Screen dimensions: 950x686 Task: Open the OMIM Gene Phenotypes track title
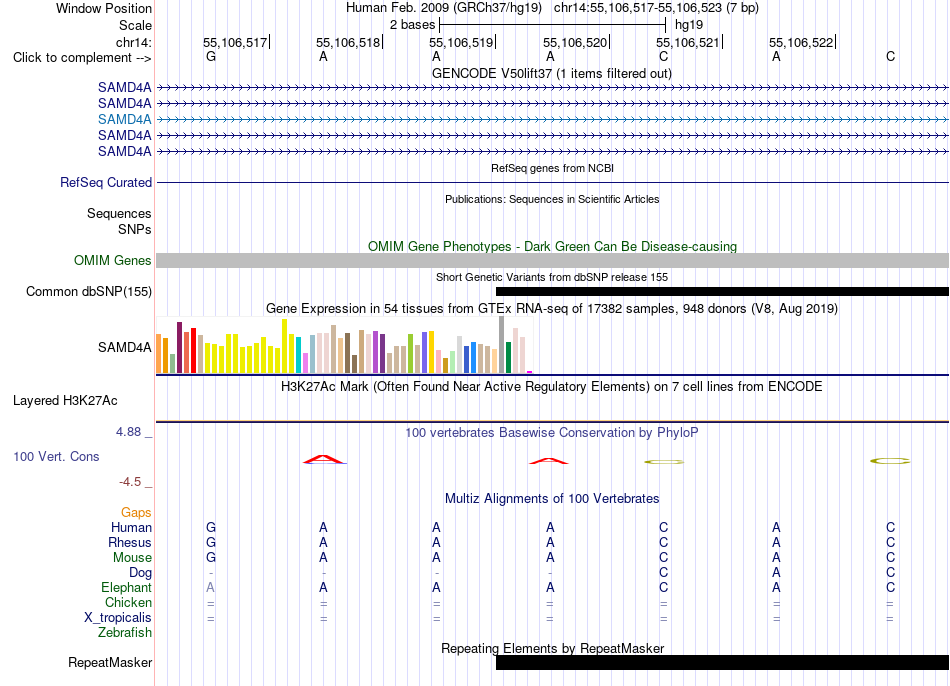(x=552, y=247)
